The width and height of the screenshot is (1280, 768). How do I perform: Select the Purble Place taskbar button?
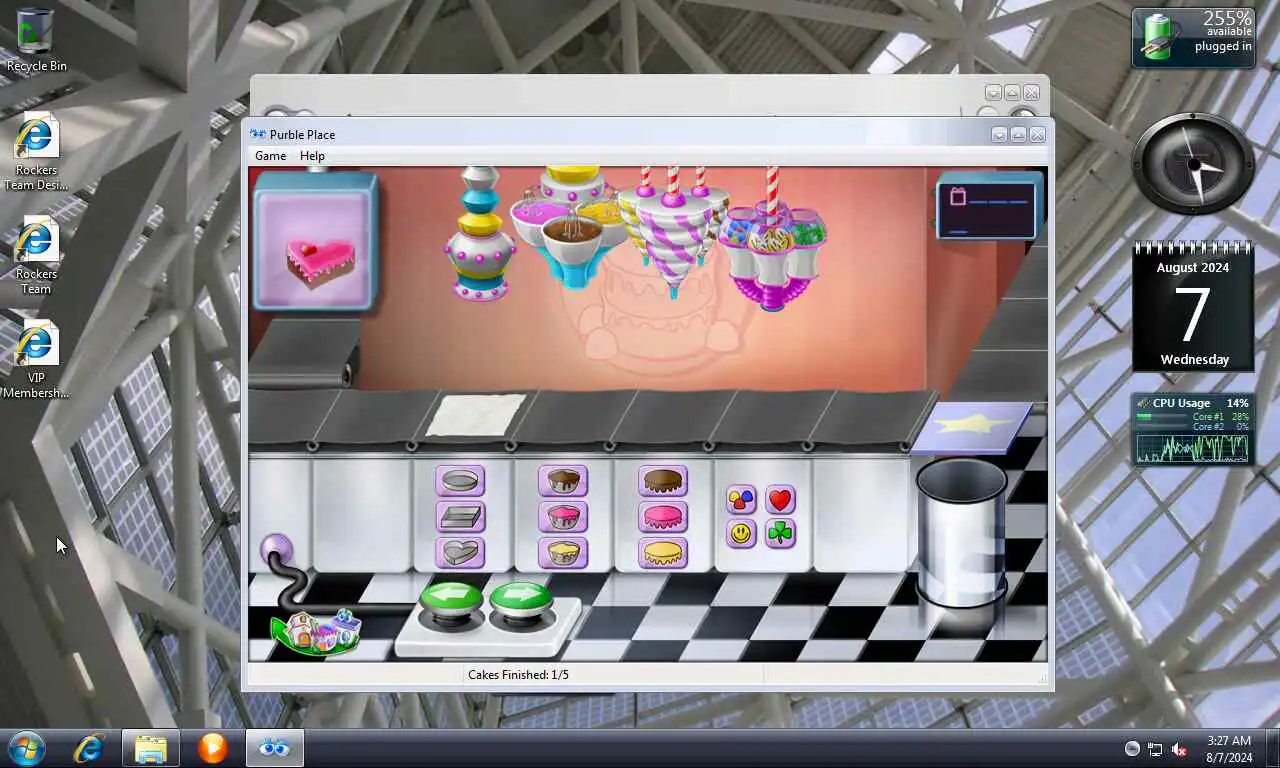point(274,748)
